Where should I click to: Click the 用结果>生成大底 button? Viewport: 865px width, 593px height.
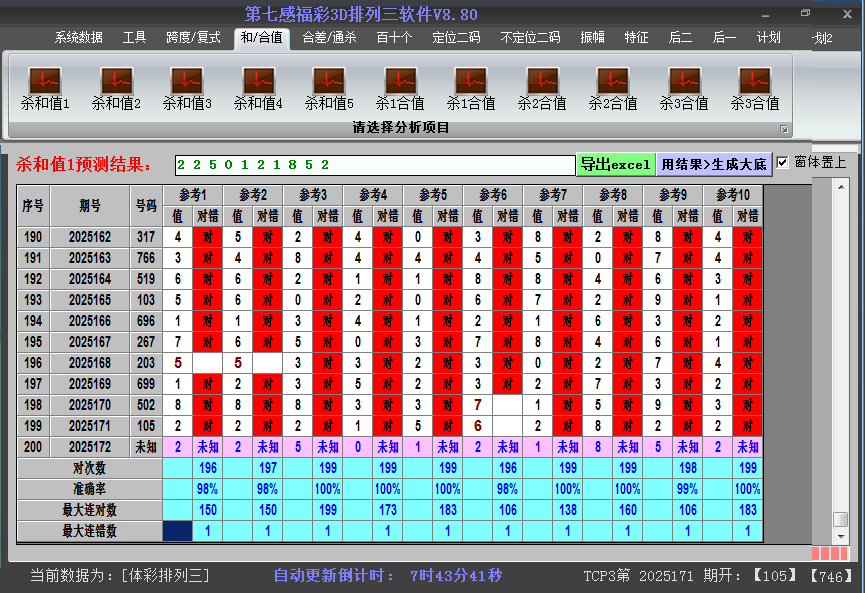click(714, 164)
